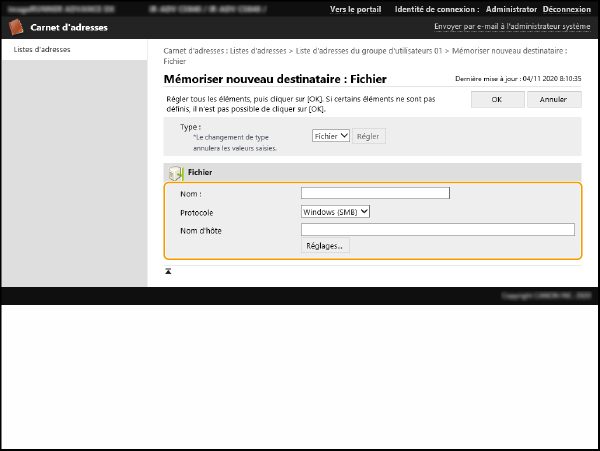Click the Régler button next to Type
The image size is (600, 451).
pyautogui.click(x=368, y=135)
